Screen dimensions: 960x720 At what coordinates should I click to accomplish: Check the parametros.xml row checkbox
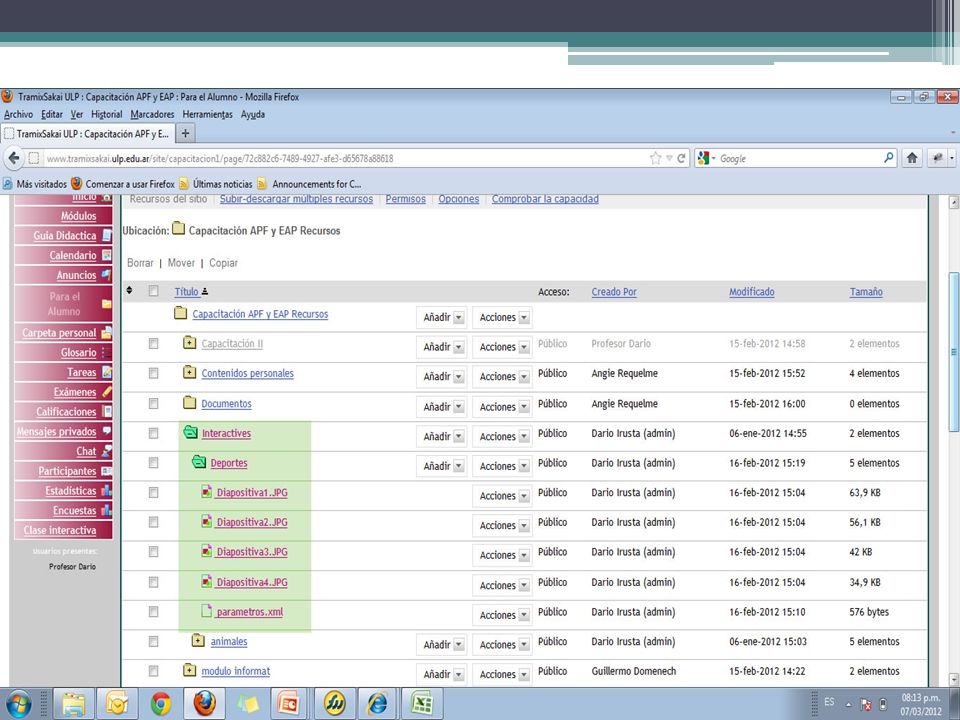click(154, 612)
